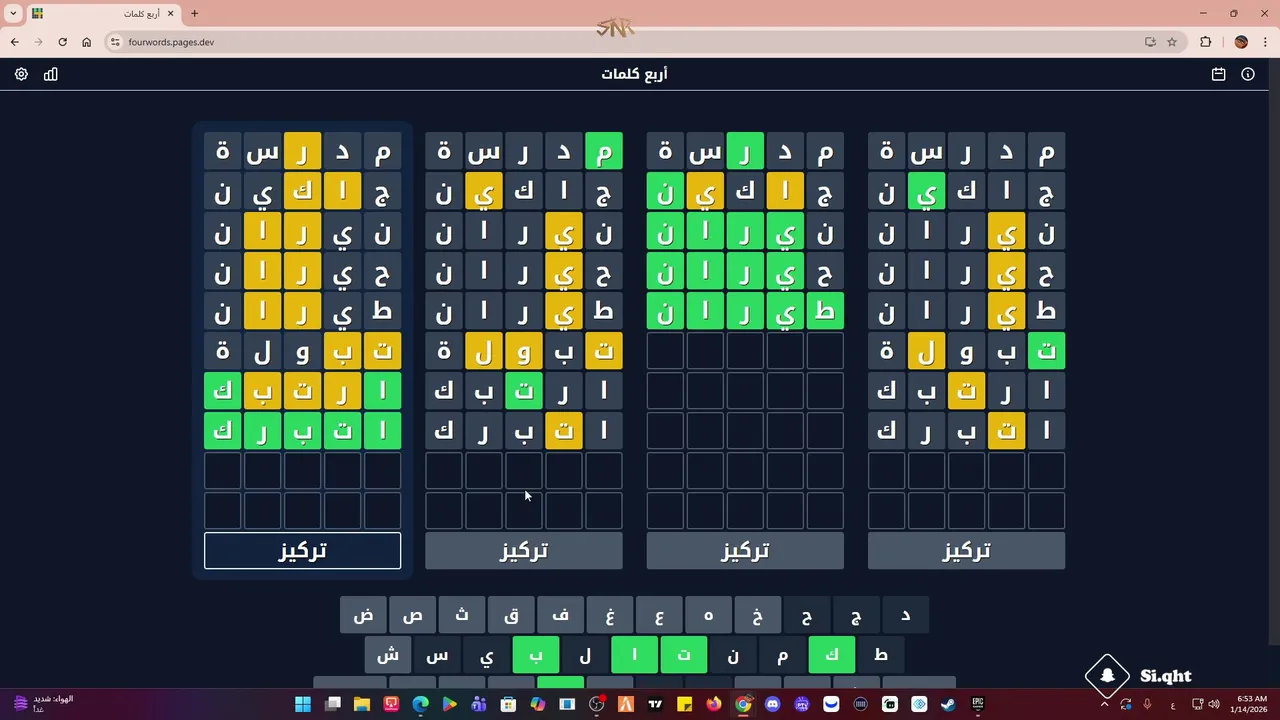Tap the green ك key on the keyboard
The image size is (1280, 720).
[x=832, y=655]
